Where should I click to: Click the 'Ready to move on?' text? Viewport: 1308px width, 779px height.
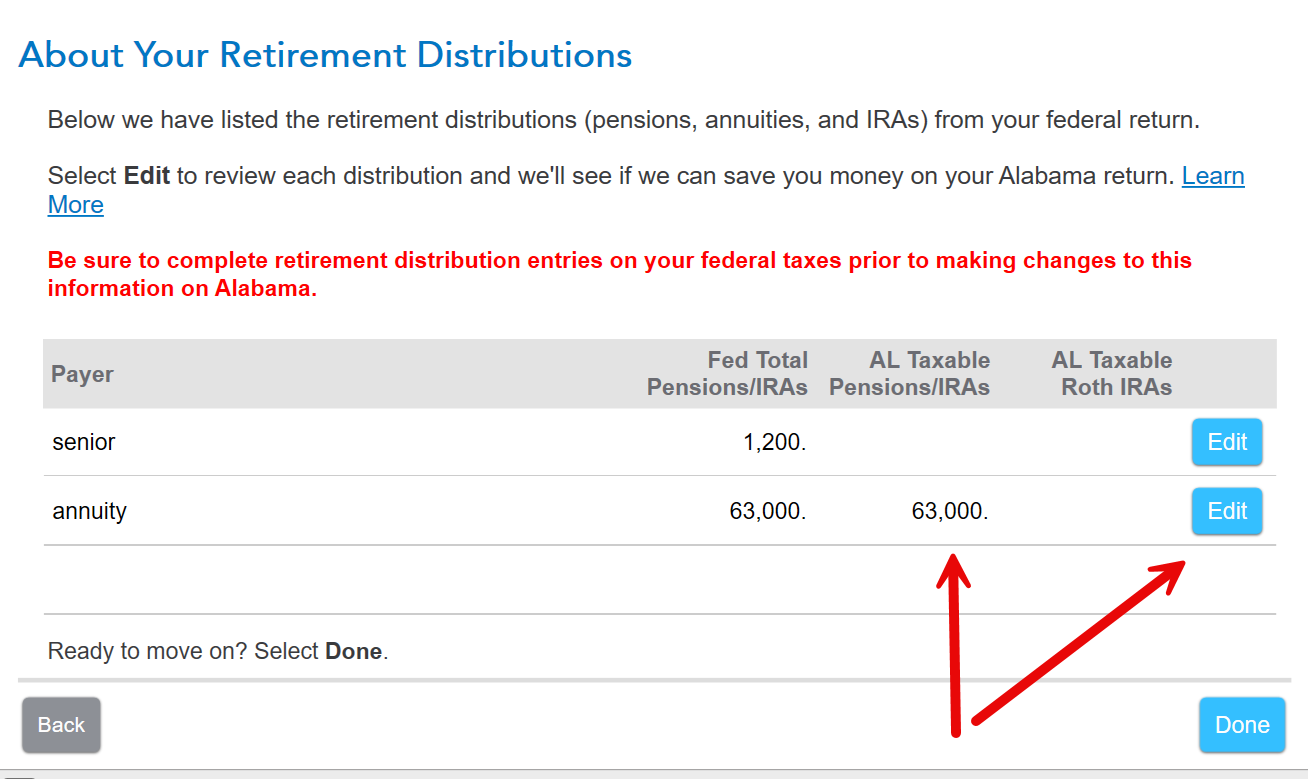tap(218, 651)
